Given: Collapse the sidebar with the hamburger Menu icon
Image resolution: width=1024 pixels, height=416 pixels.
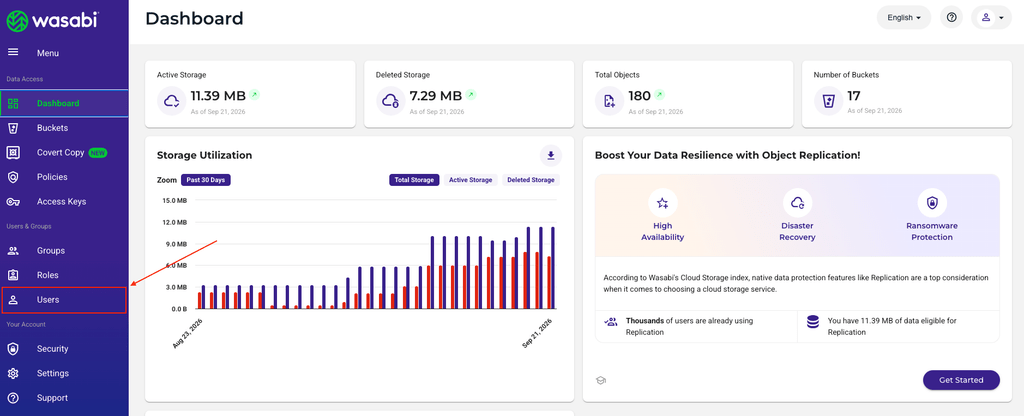Looking at the screenshot, I should pos(13,52).
